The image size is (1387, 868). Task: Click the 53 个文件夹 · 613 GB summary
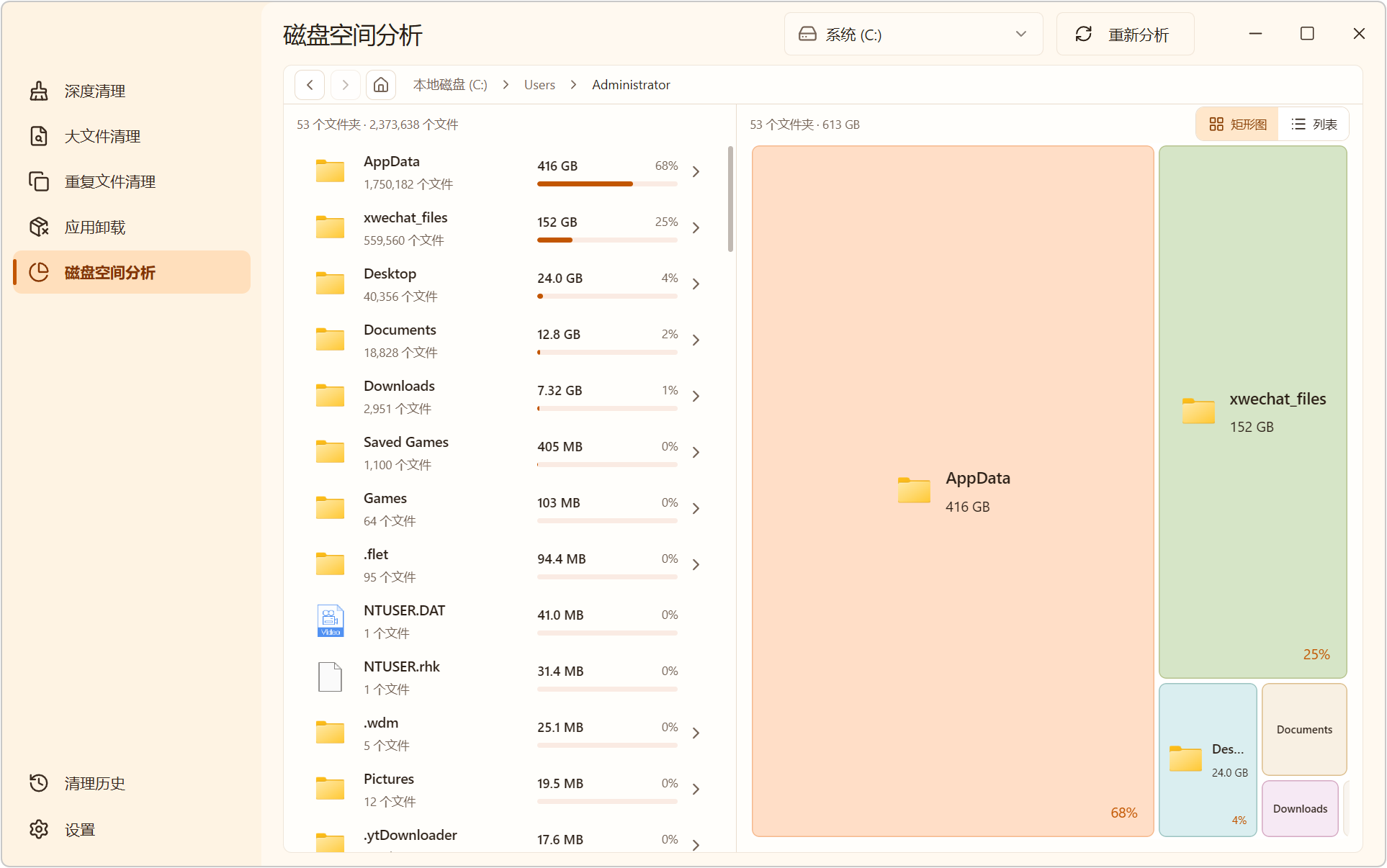[x=804, y=125]
